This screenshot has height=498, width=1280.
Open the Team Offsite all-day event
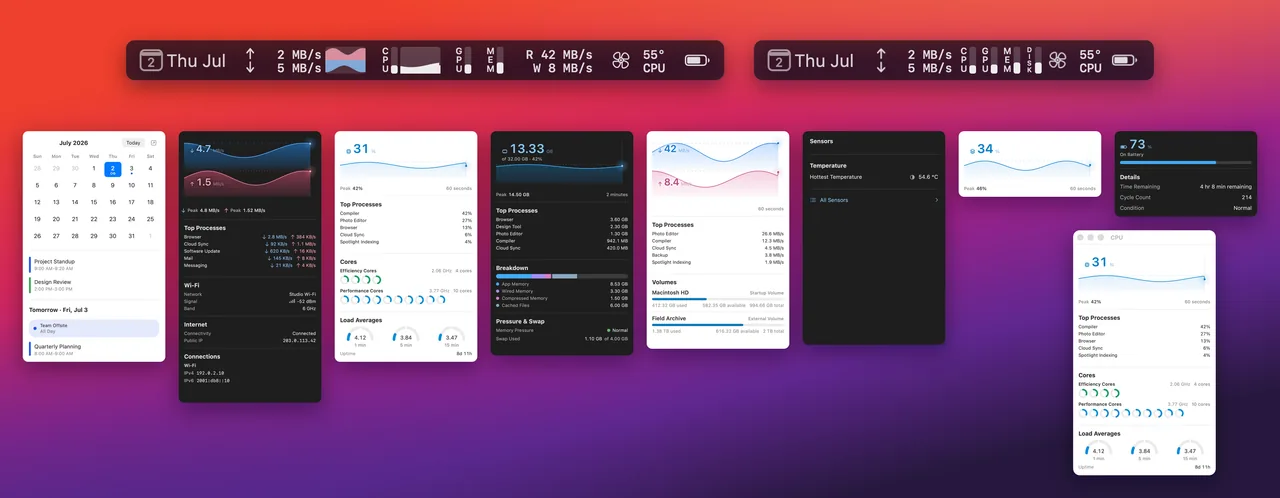pyautogui.click(x=94, y=328)
